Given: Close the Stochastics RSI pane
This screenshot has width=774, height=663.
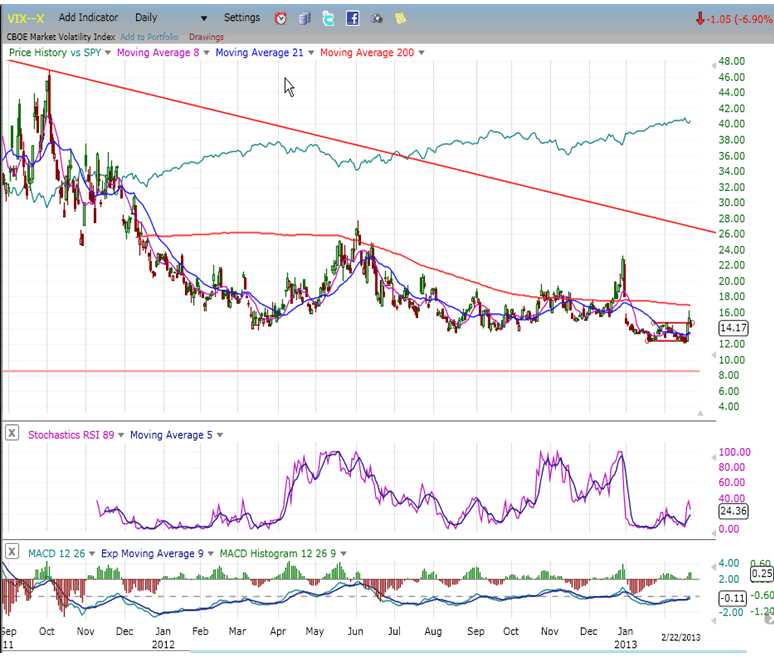Looking at the screenshot, I should point(11,433).
